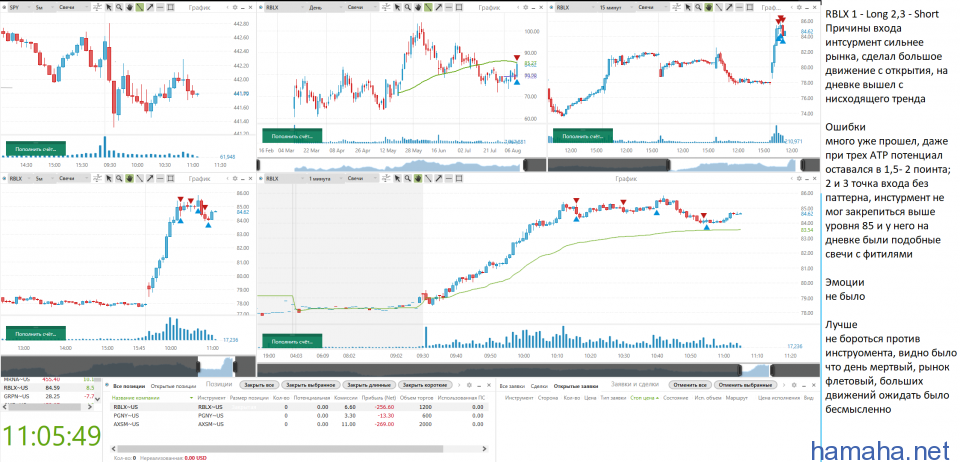960x462 pixels.
Task: Activate the zoom magnifier in SPY 5m chart
Action: tap(119, 7)
